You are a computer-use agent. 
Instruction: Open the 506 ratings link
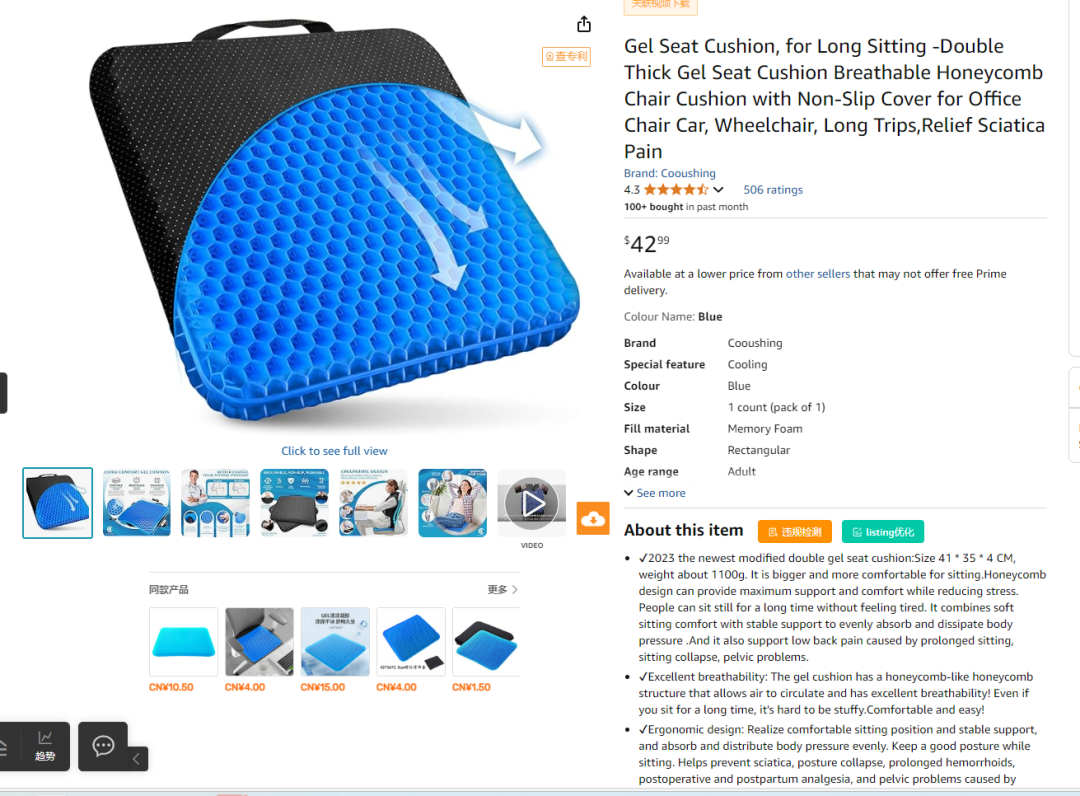pos(773,189)
